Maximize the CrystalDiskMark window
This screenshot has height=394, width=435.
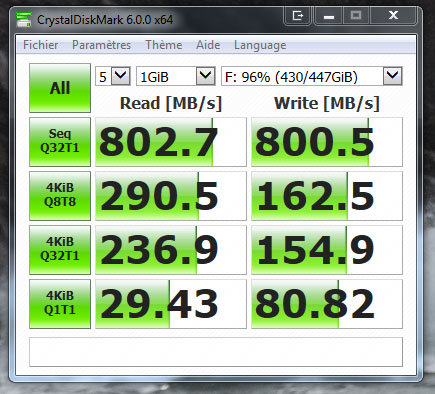click(356, 15)
